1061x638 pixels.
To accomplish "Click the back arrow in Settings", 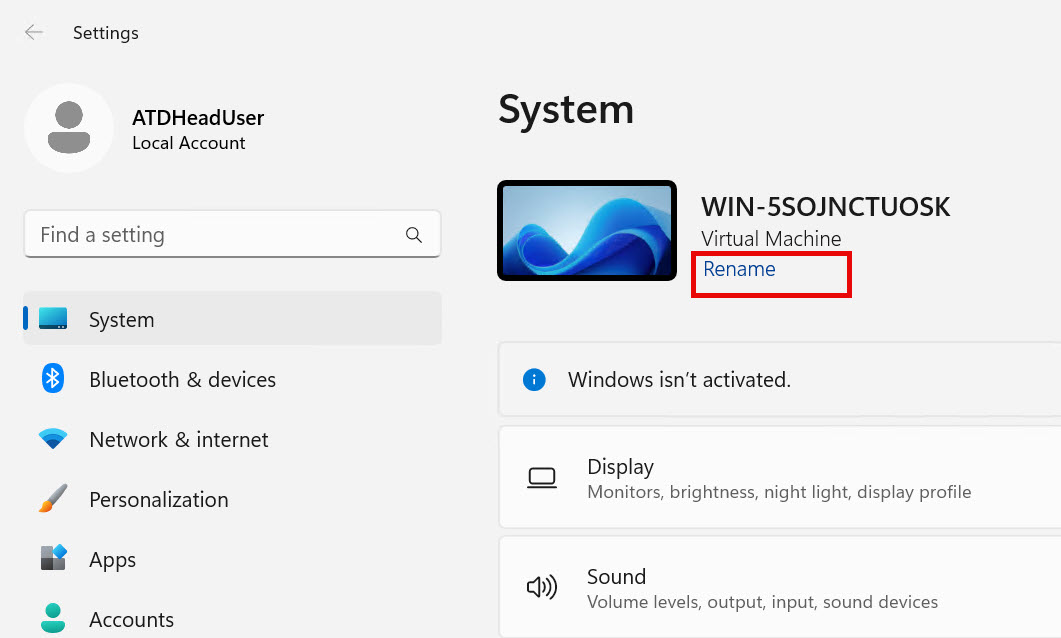I will [x=33, y=32].
